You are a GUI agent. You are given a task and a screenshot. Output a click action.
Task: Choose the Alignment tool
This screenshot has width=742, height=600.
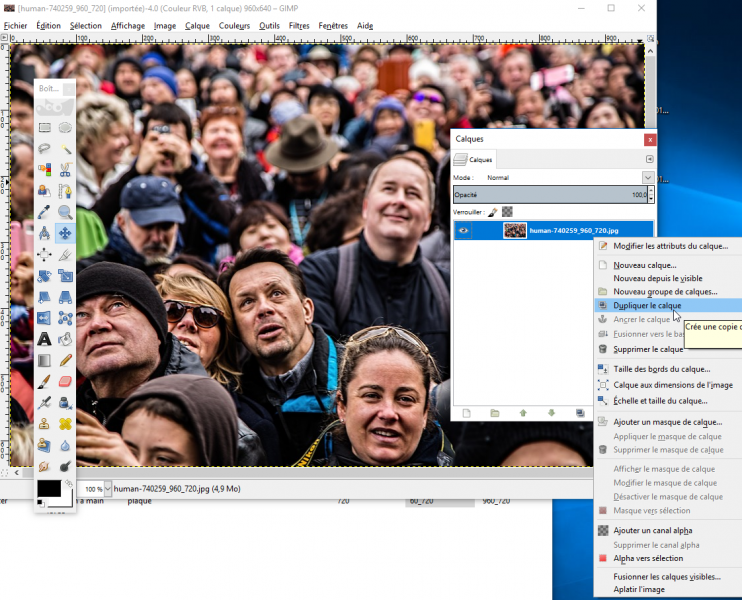[44, 254]
